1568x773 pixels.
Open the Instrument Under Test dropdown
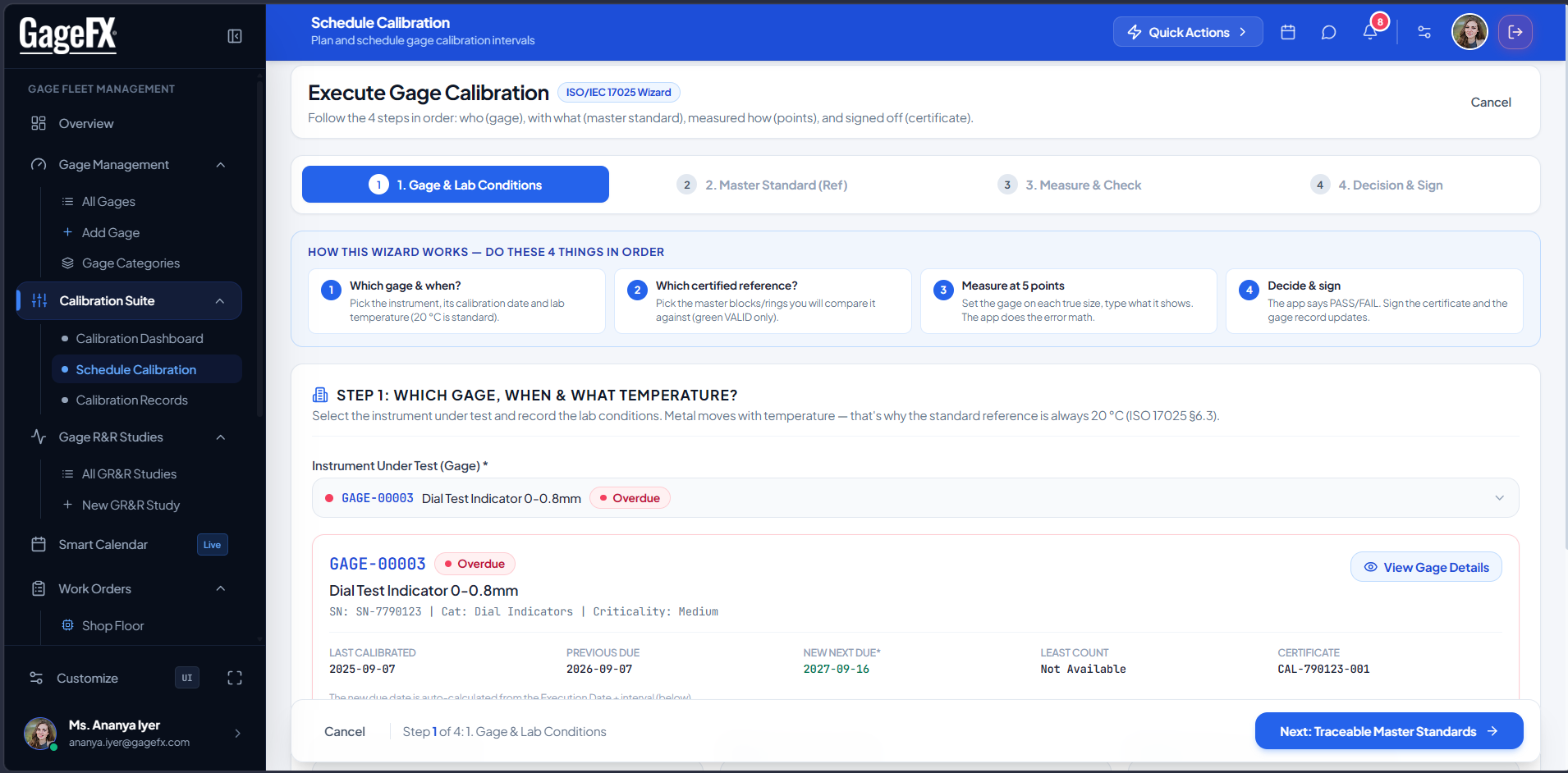(915, 498)
